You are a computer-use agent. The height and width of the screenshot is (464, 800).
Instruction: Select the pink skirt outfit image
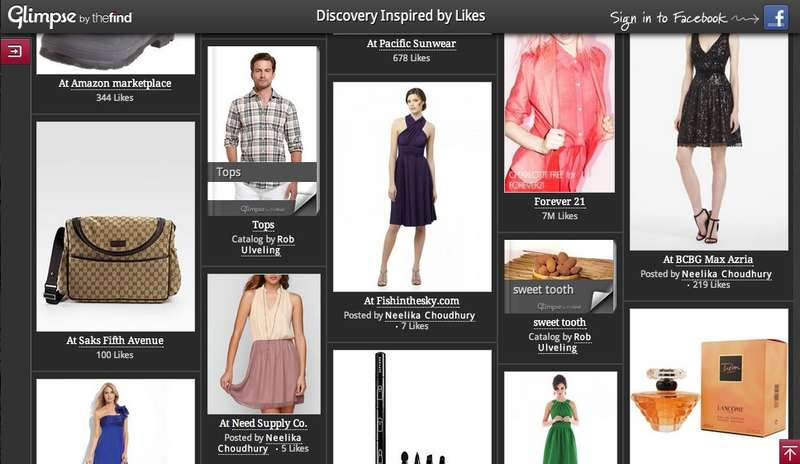264,344
